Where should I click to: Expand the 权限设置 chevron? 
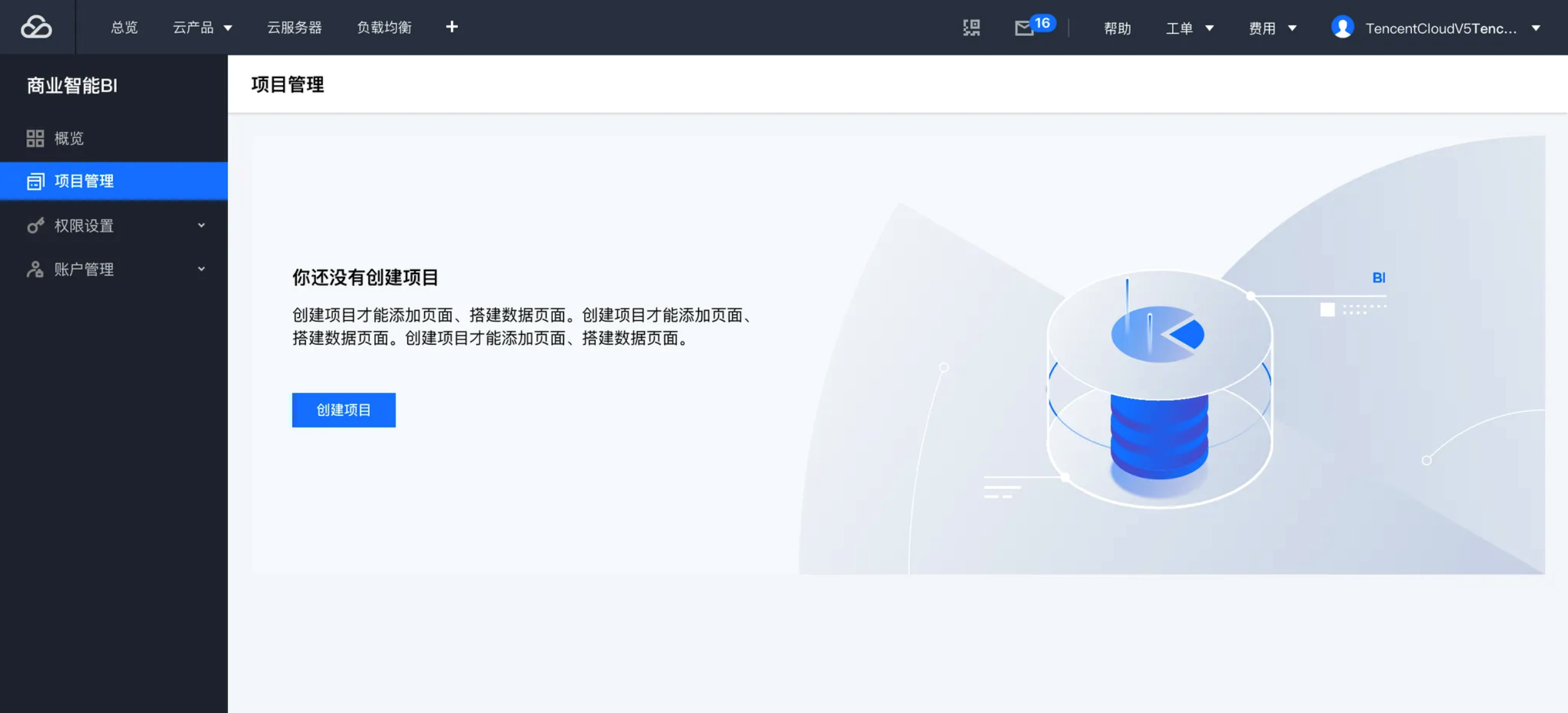(201, 225)
